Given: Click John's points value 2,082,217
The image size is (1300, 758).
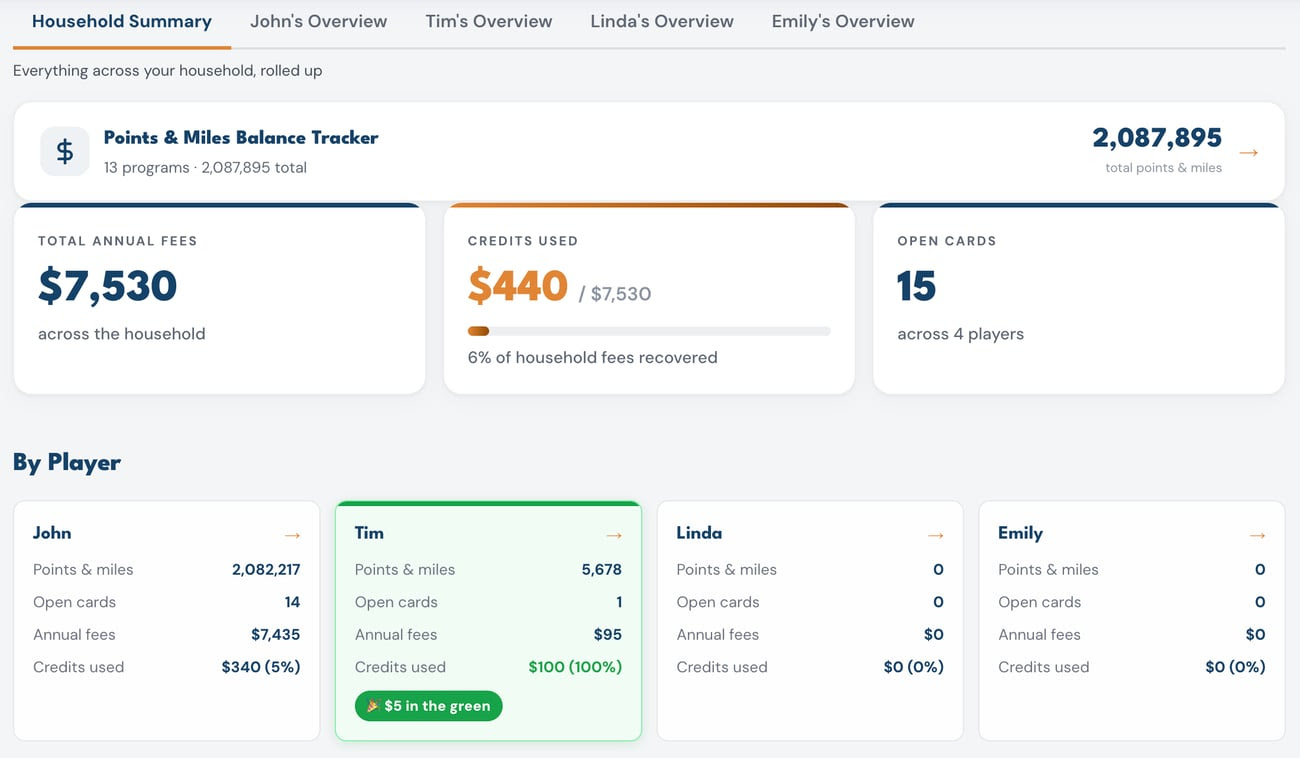Looking at the screenshot, I should pyautogui.click(x=266, y=570).
